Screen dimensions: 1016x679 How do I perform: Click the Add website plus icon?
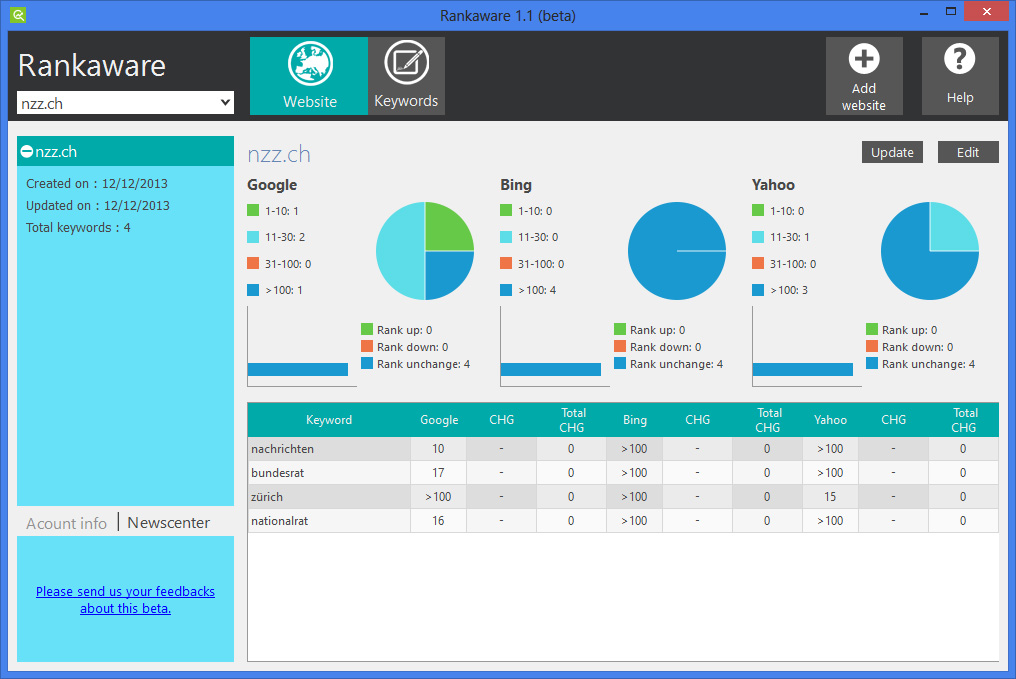tap(864, 59)
